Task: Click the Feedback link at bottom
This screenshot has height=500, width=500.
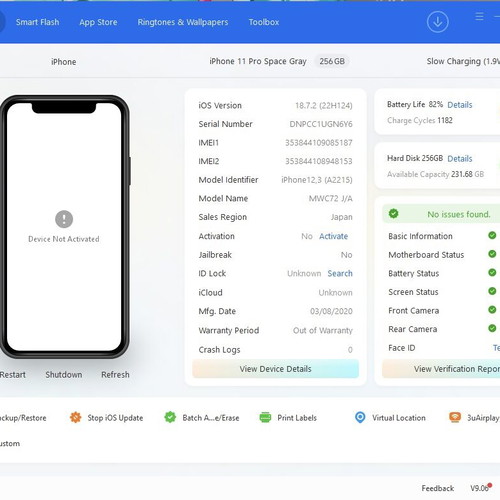Action: (437, 488)
